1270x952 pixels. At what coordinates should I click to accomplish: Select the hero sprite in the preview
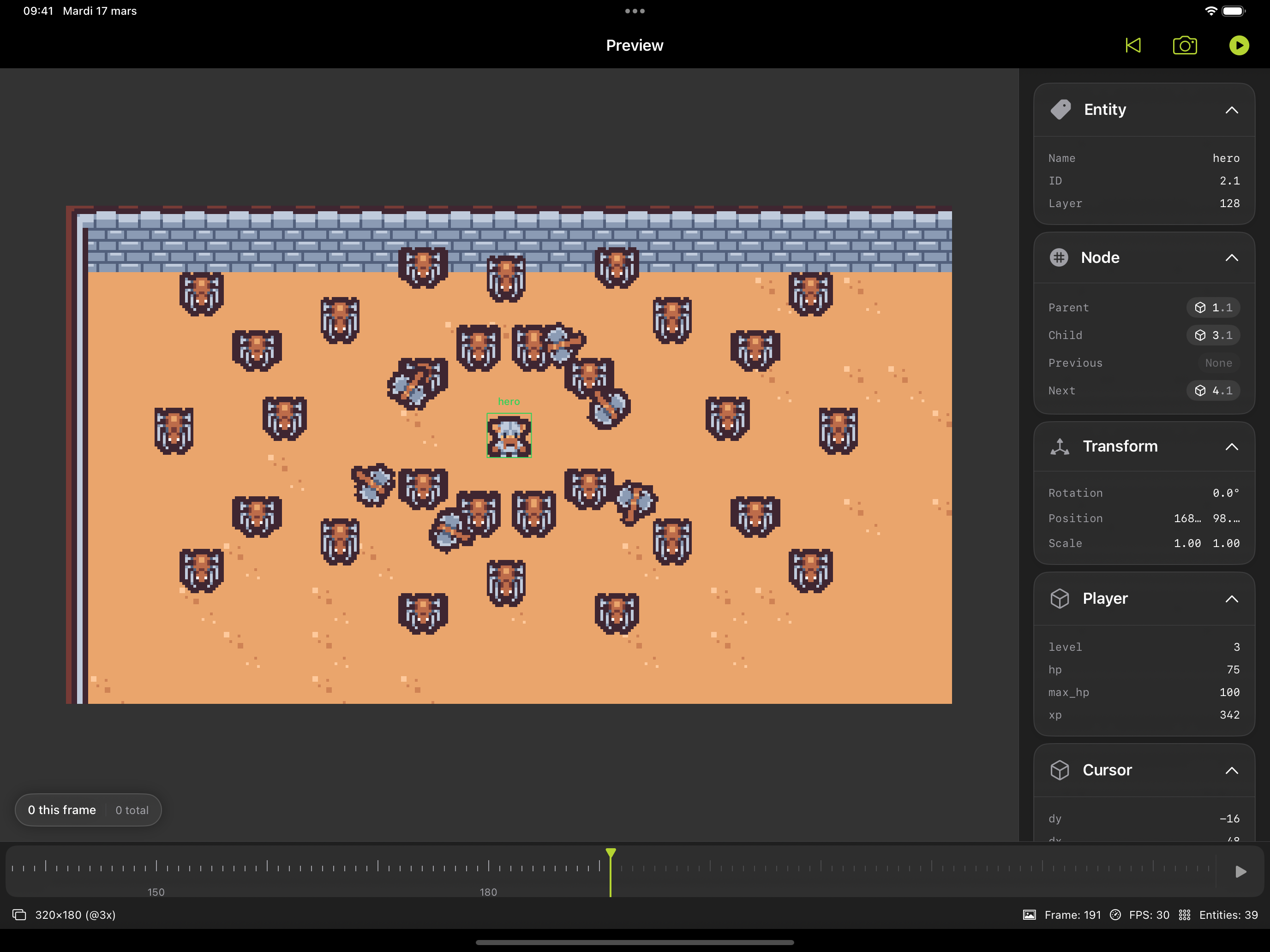tap(509, 435)
